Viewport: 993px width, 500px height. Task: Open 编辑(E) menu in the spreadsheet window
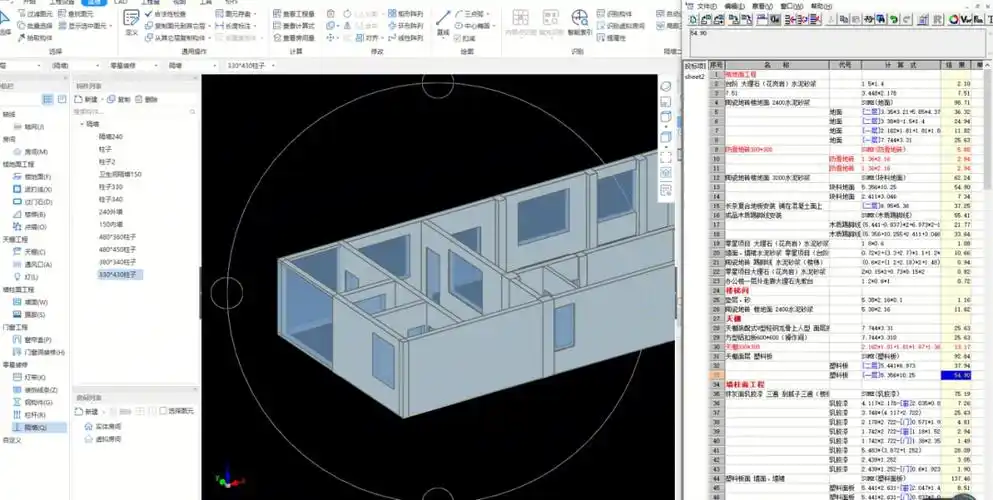(735, 6)
